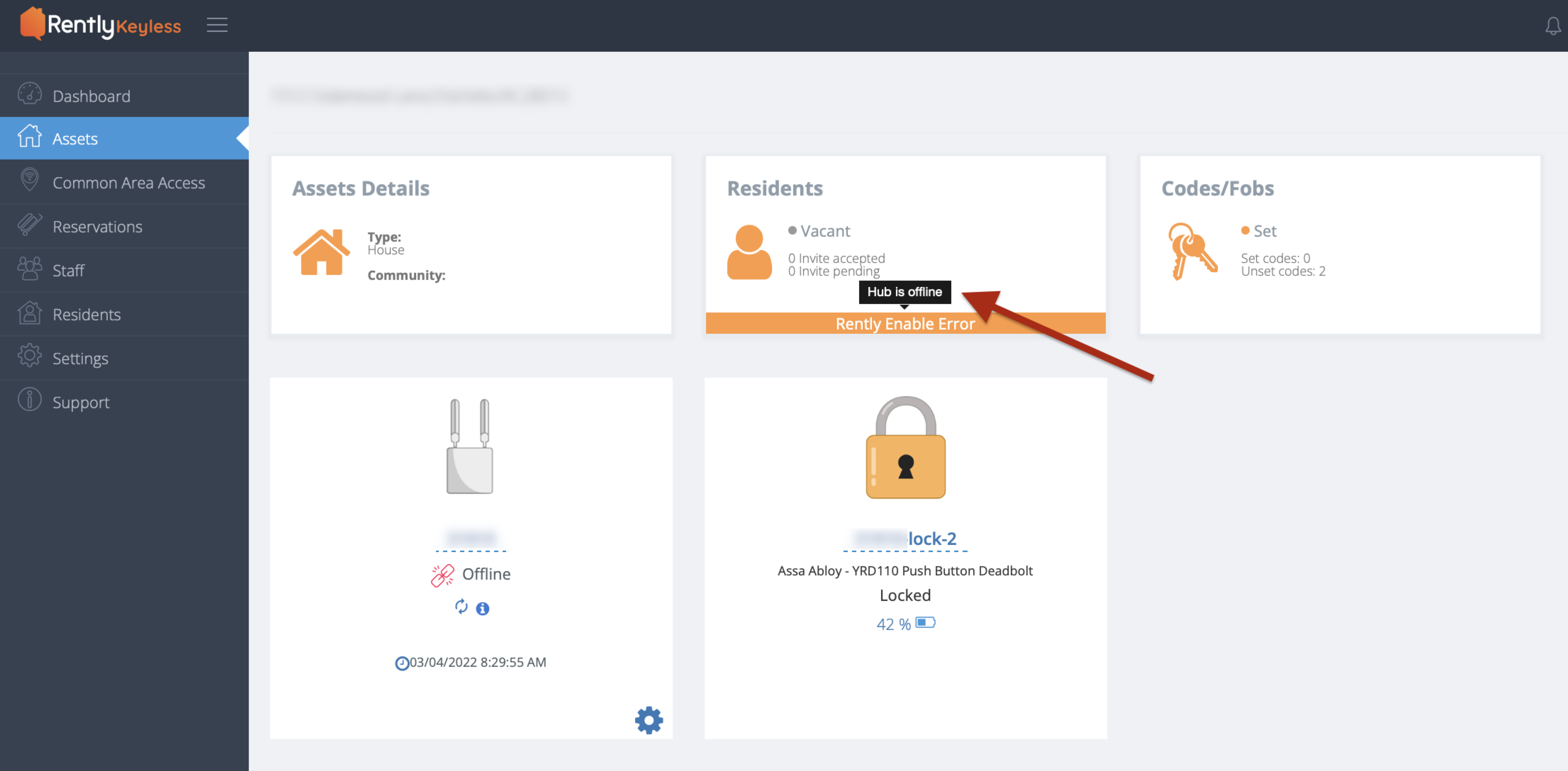Click the hub Offline status text
1568x771 pixels.
486,574
